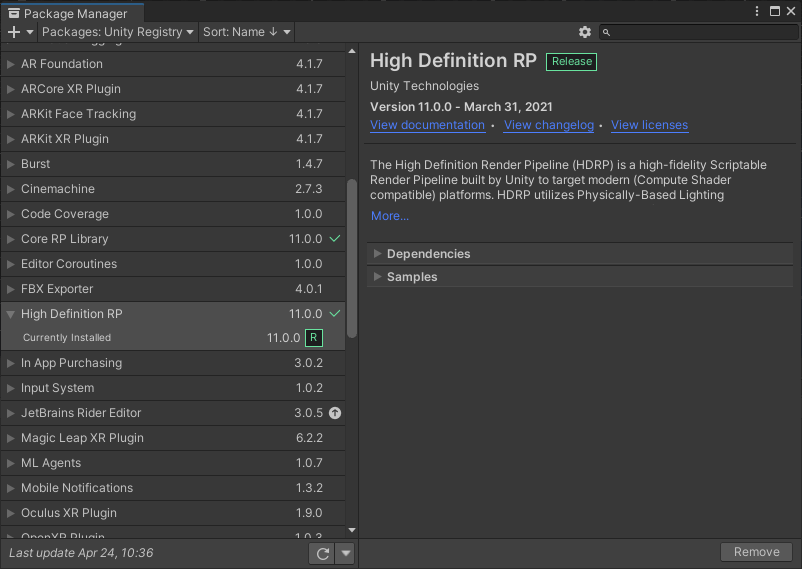Select the ML Agents package
This screenshot has width=802, height=569.
point(173,464)
